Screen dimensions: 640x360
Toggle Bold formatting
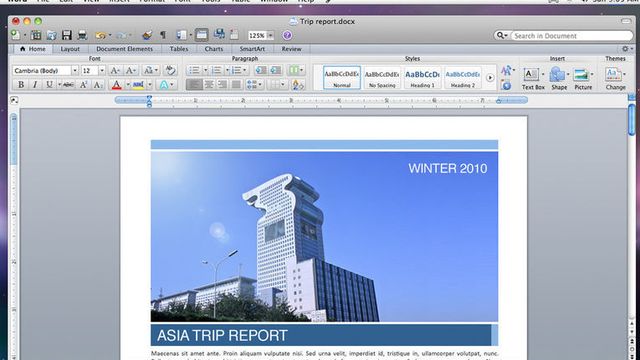[21, 84]
